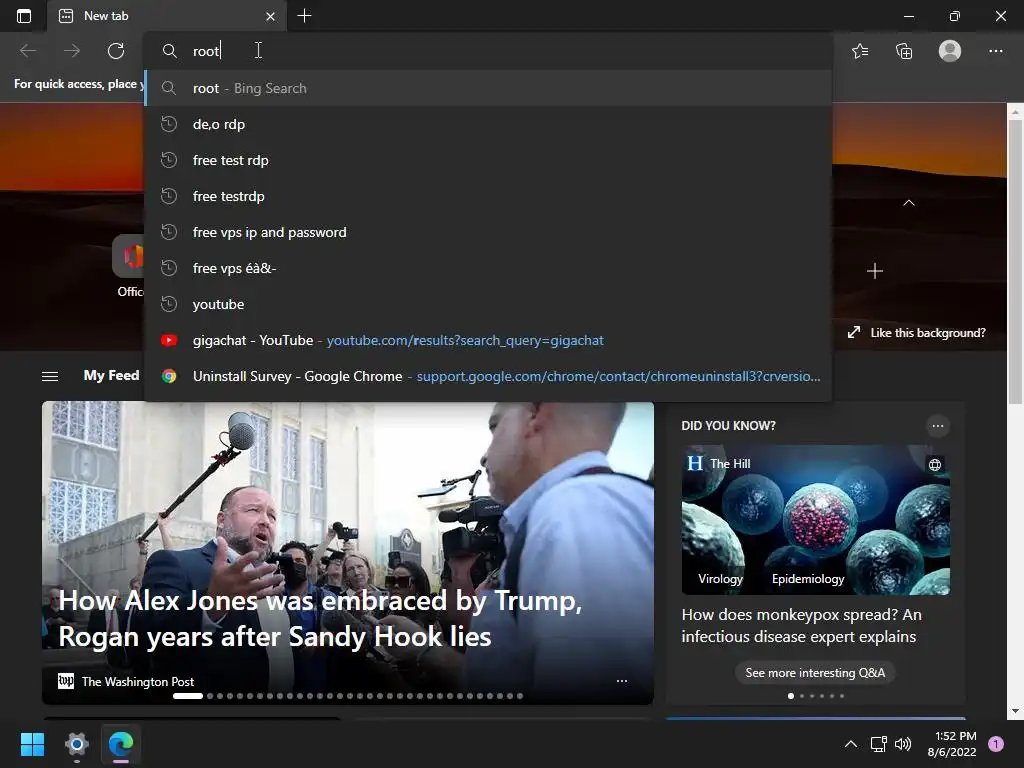Refresh the page
1024x768 pixels.
point(116,51)
